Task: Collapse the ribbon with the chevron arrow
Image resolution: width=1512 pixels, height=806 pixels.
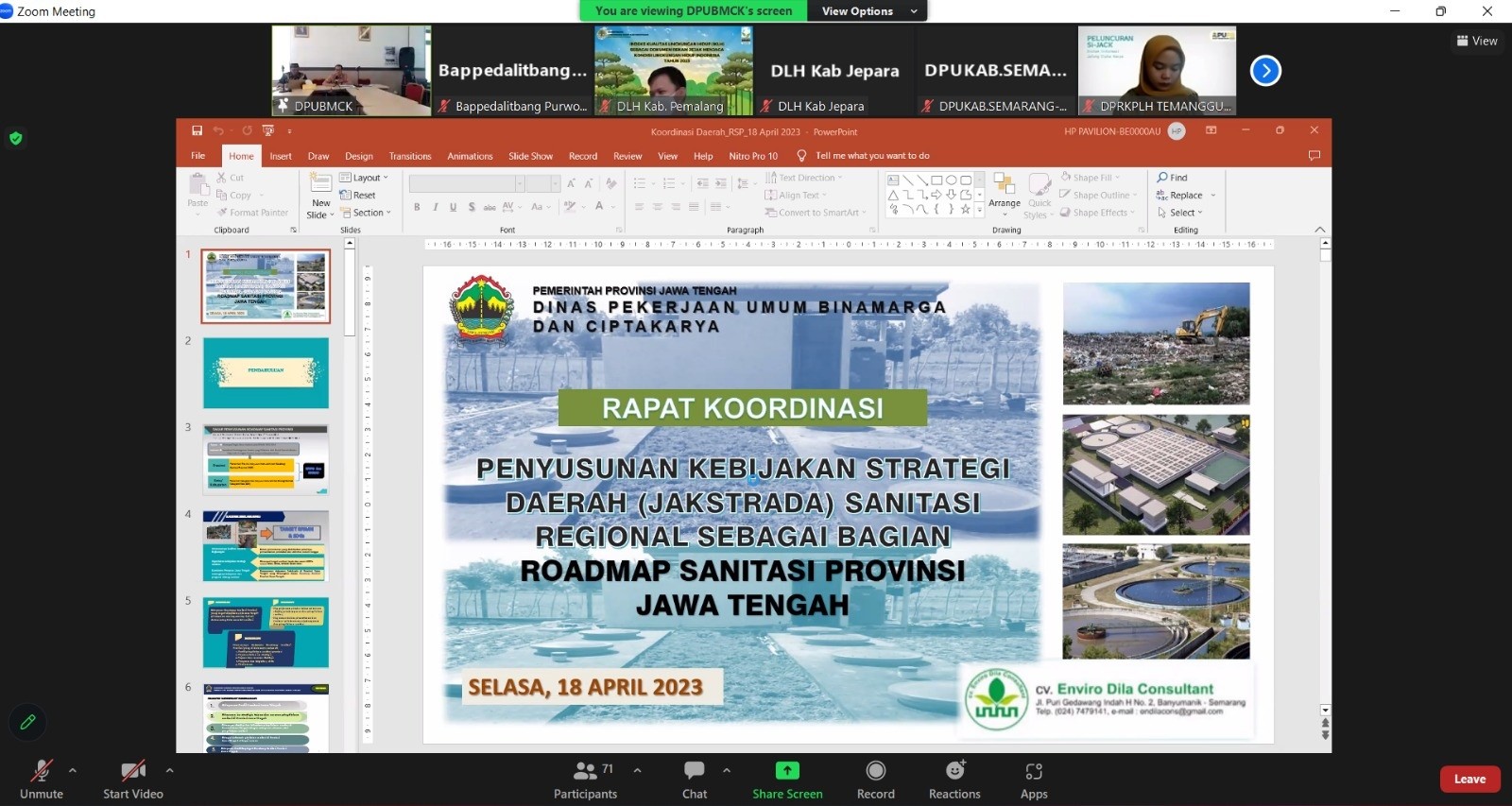Action: pos(1320,230)
